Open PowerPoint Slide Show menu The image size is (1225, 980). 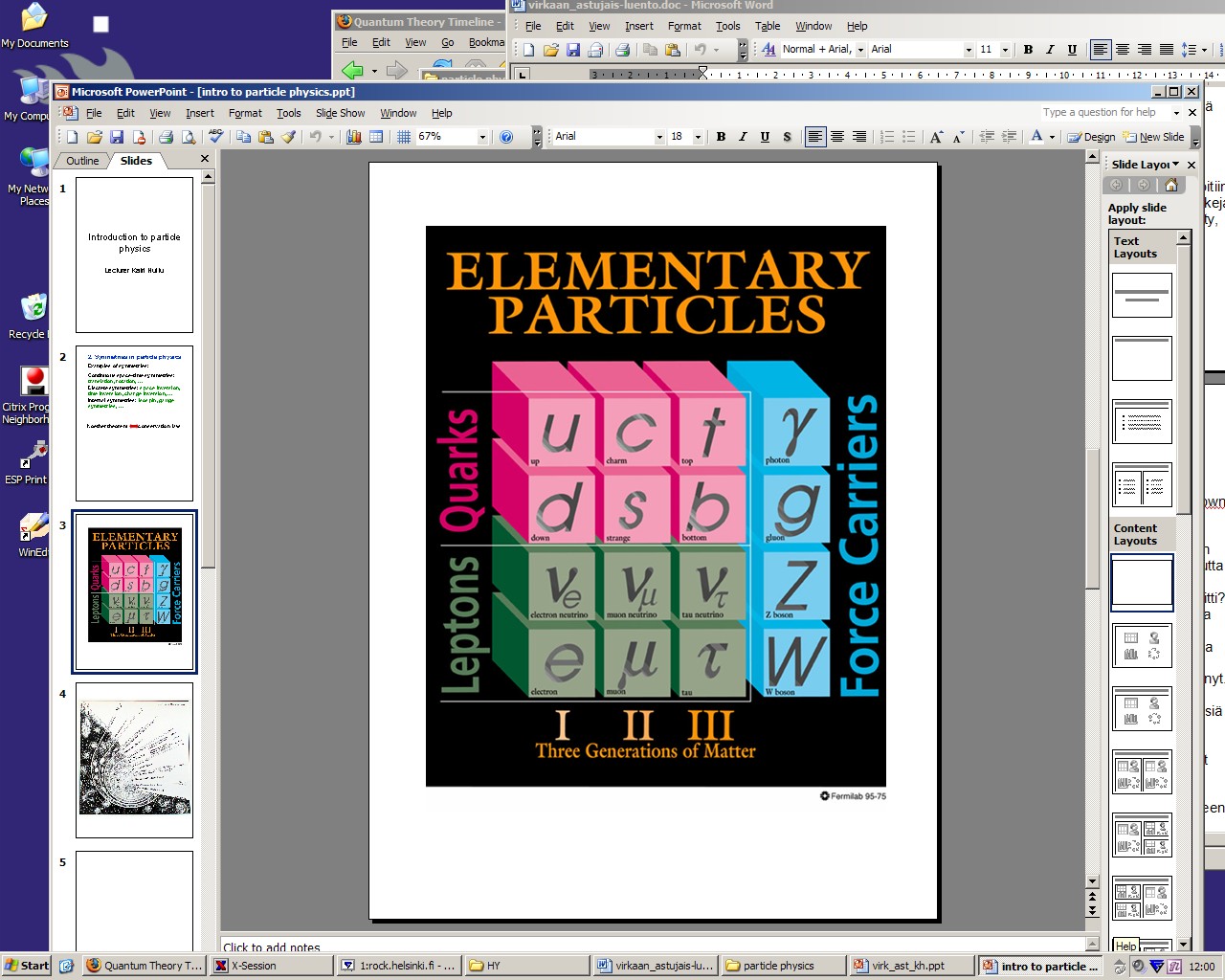click(341, 113)
